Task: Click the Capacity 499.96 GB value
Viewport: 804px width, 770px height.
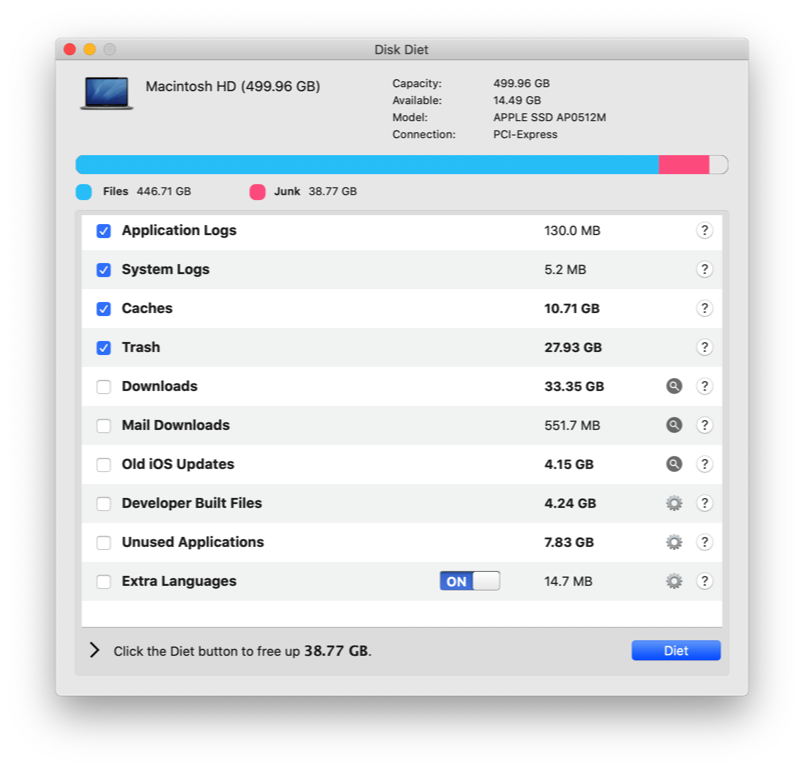Action: click(521, 84)
